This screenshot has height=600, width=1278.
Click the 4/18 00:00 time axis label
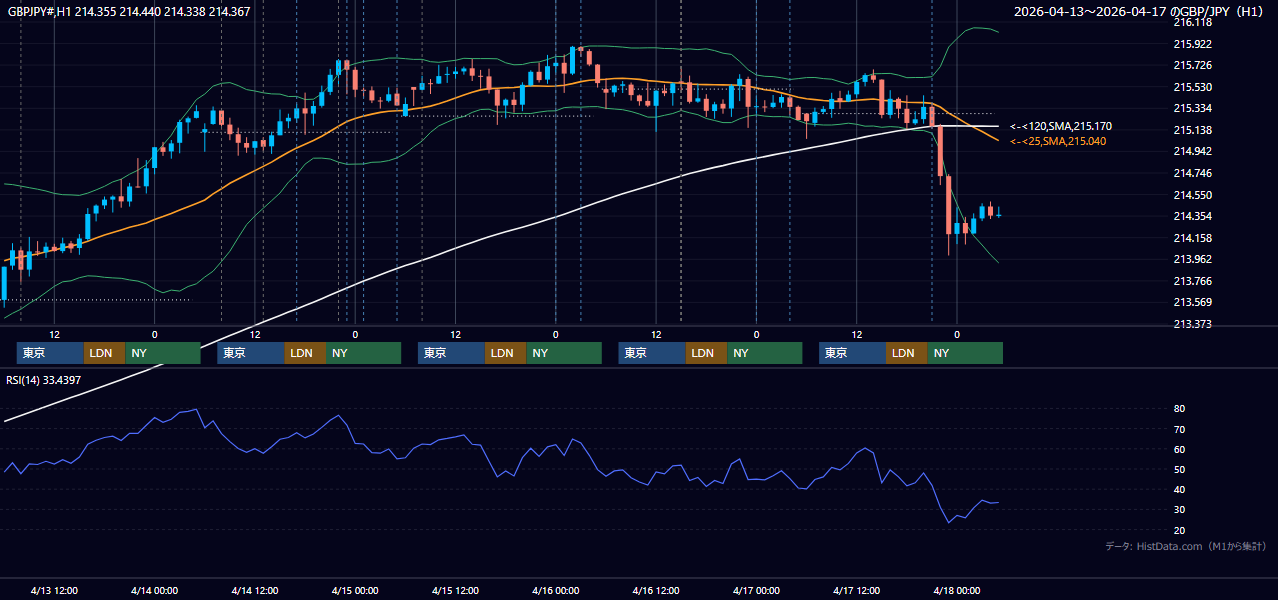tap(956, 590)
